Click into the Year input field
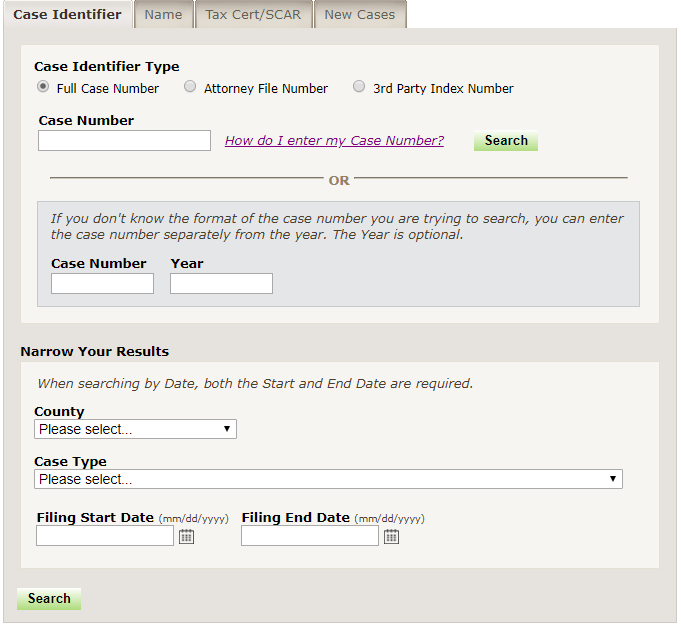 coord(221,284)
